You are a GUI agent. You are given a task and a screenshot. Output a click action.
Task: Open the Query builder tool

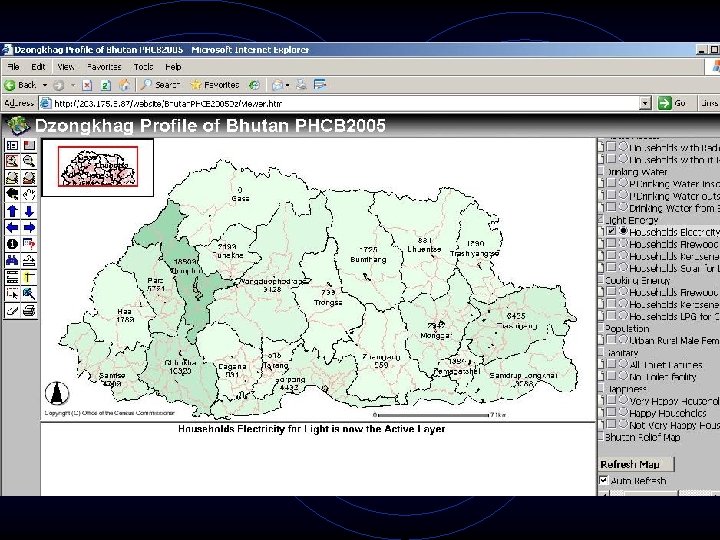(29, 244)
